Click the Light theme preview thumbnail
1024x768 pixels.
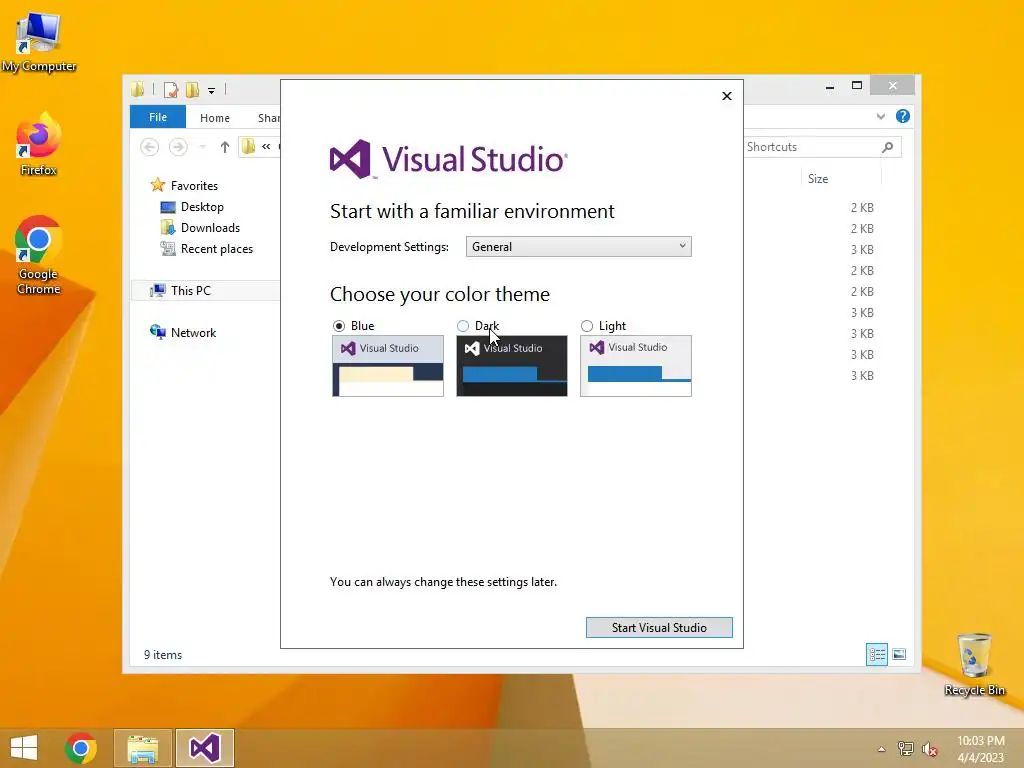(x=636, y=366)
